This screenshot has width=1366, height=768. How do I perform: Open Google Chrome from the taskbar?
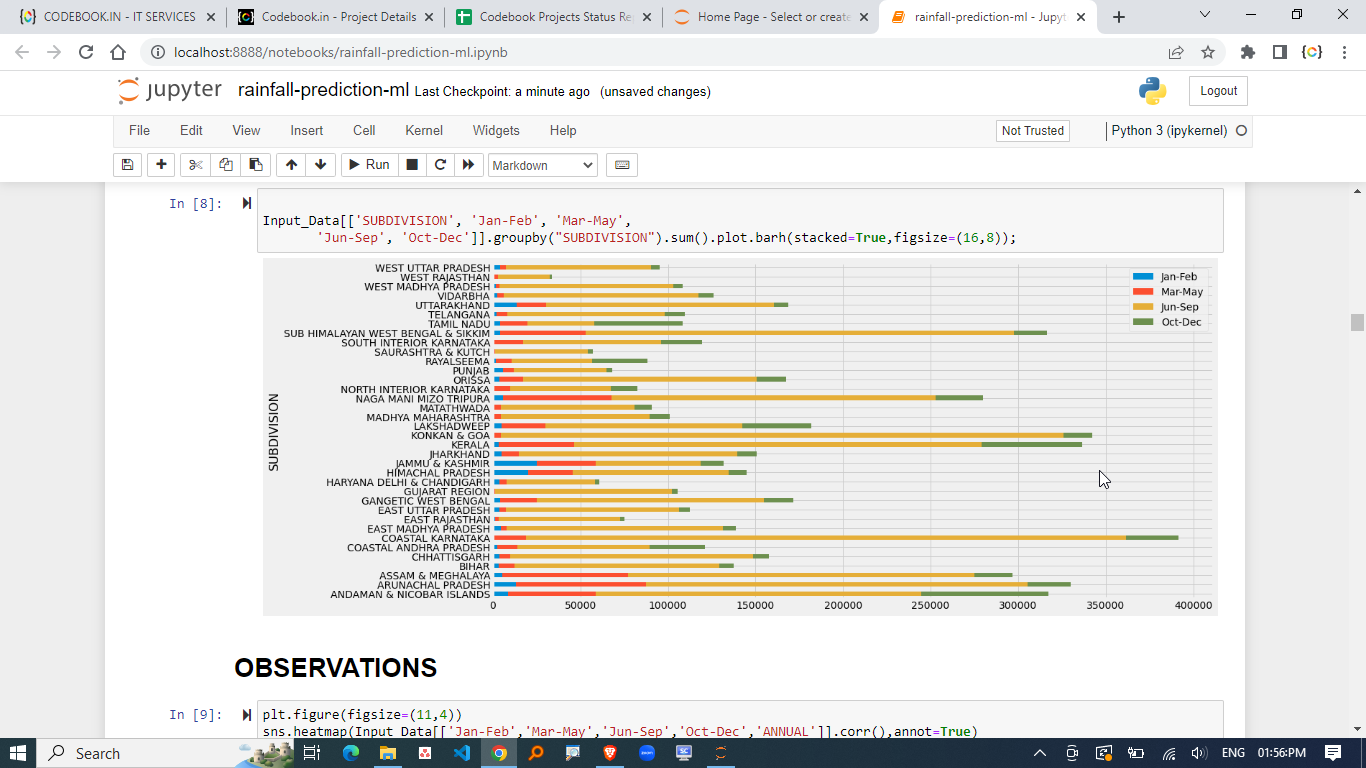click(498, 753)
